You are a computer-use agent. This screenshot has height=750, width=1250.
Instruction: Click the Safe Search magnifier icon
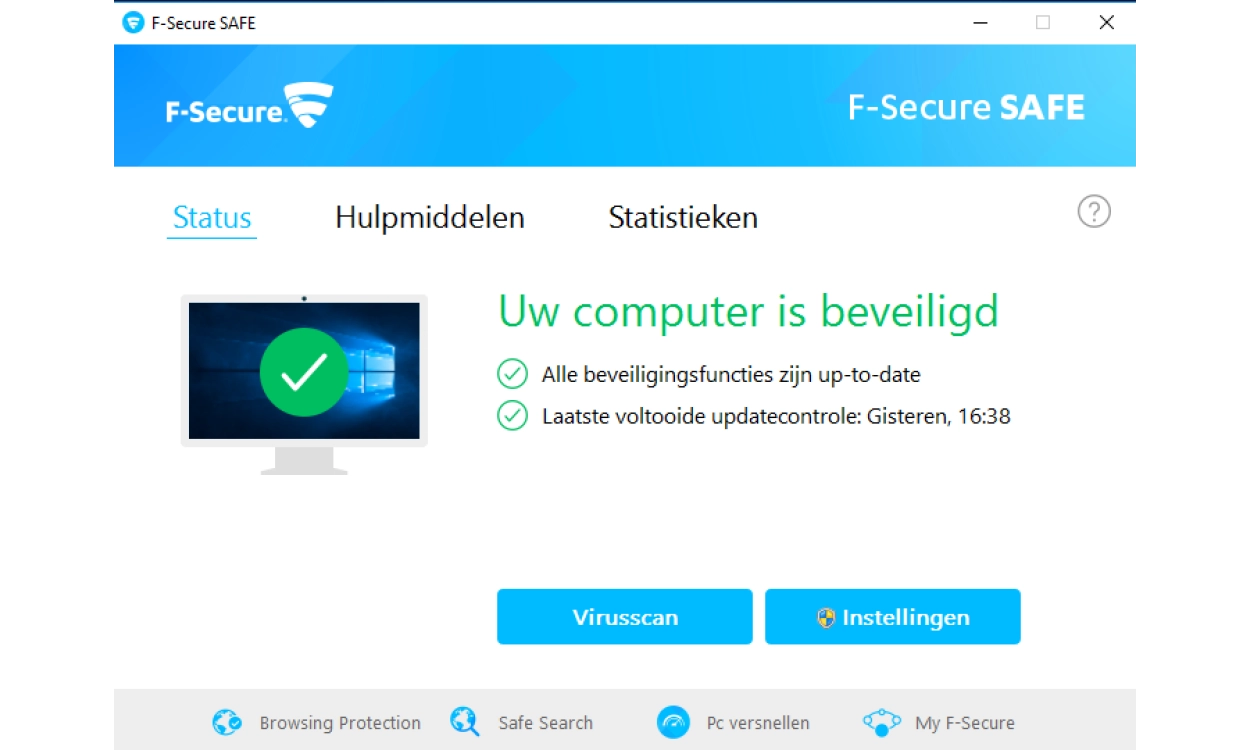coord(465,721)
